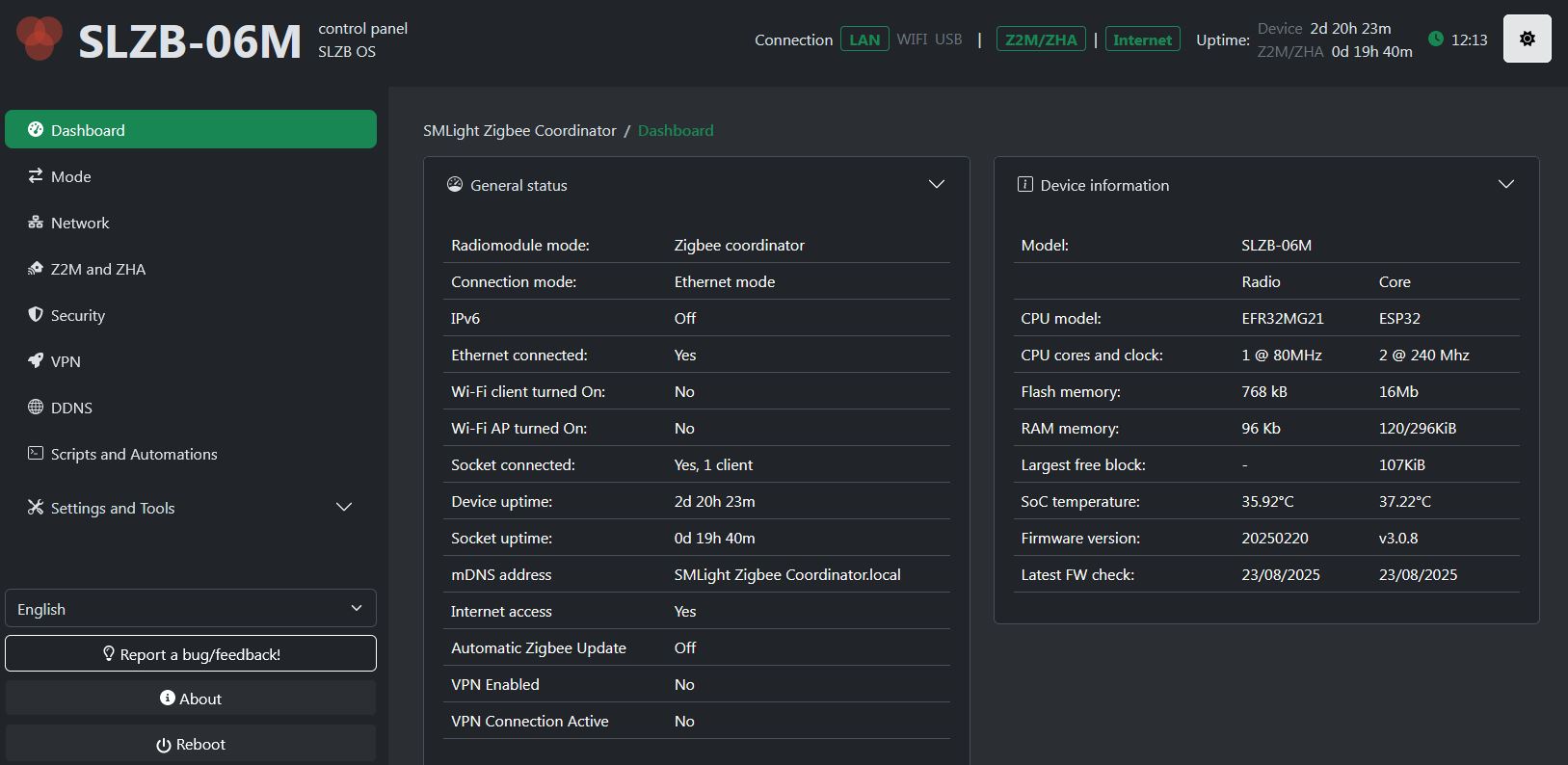The image size is (1568, 765).
Task: Collapse the General status panel
Action: 936,184
